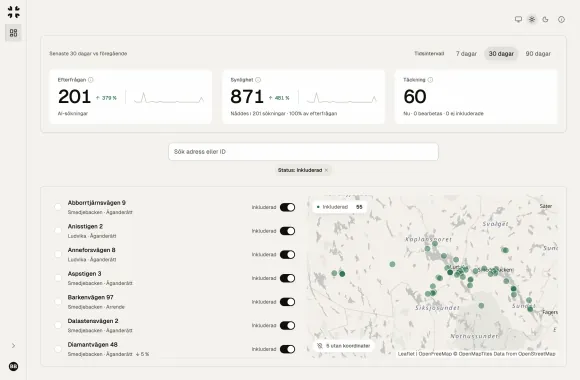Toggle Inkluderad switch for Diamantvägen 48

[x=287, y=349]
